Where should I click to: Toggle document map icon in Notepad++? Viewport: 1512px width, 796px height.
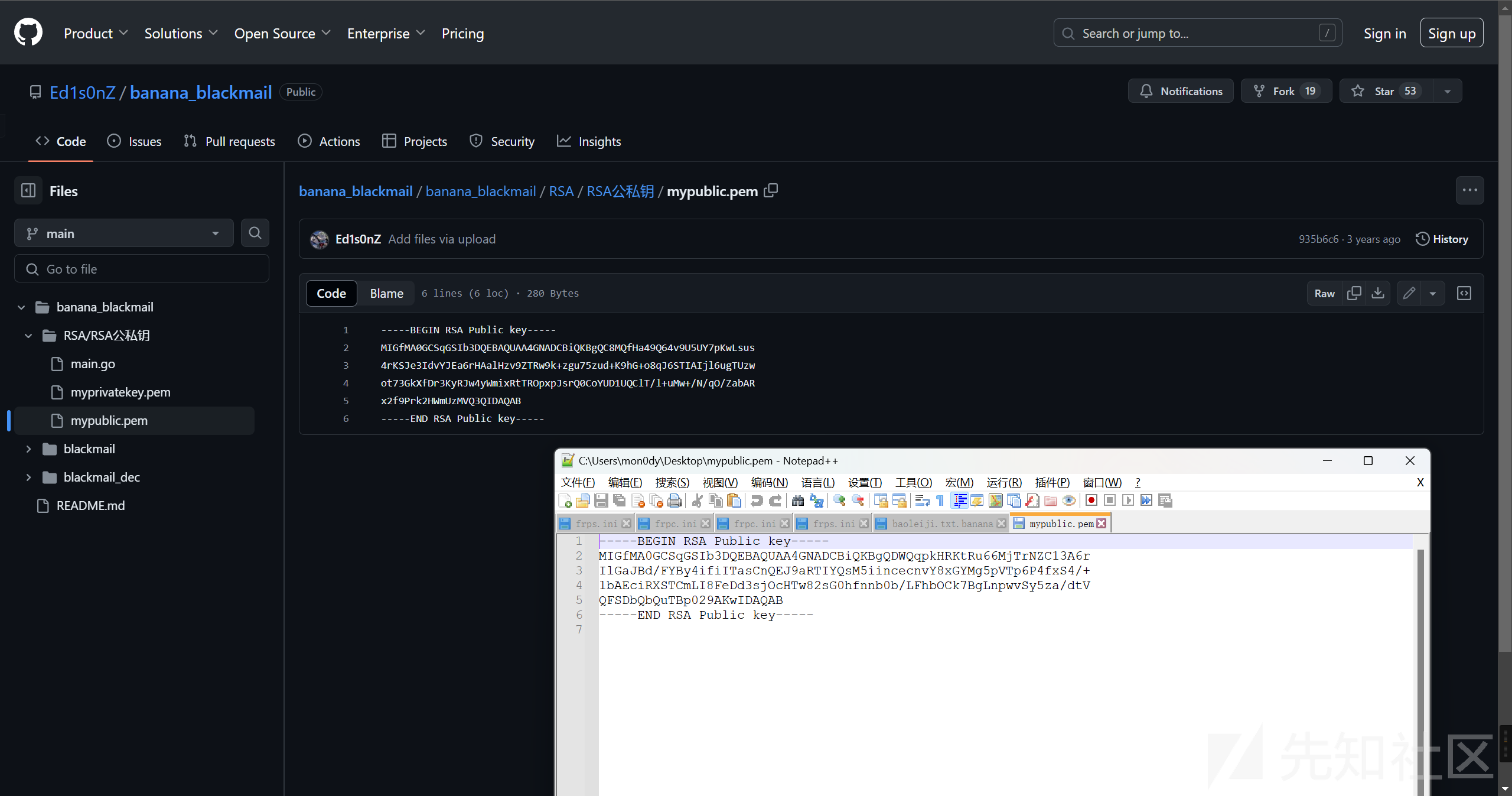[996, 501]
